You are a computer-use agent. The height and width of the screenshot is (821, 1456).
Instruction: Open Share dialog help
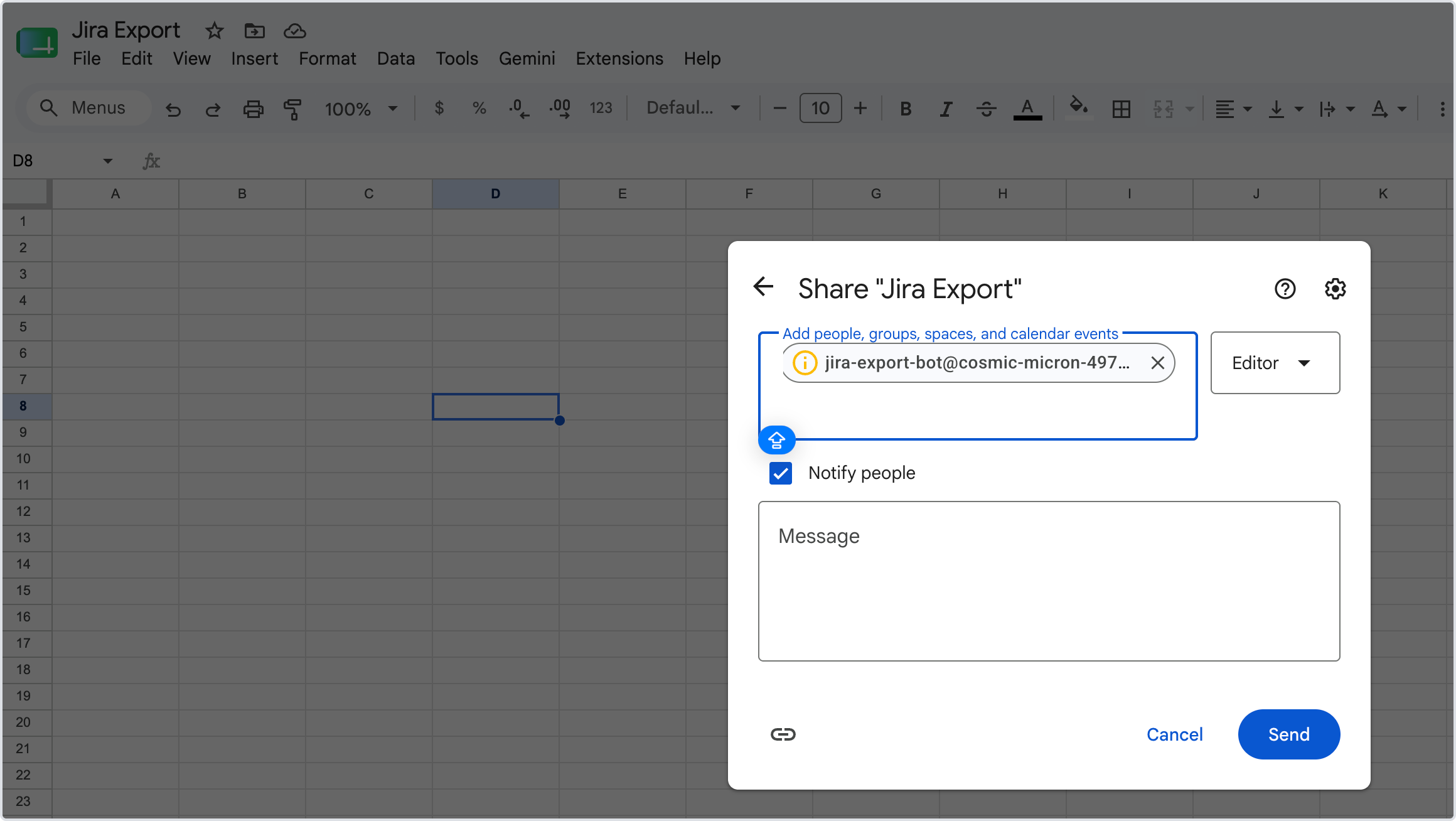click(1285, 289)
